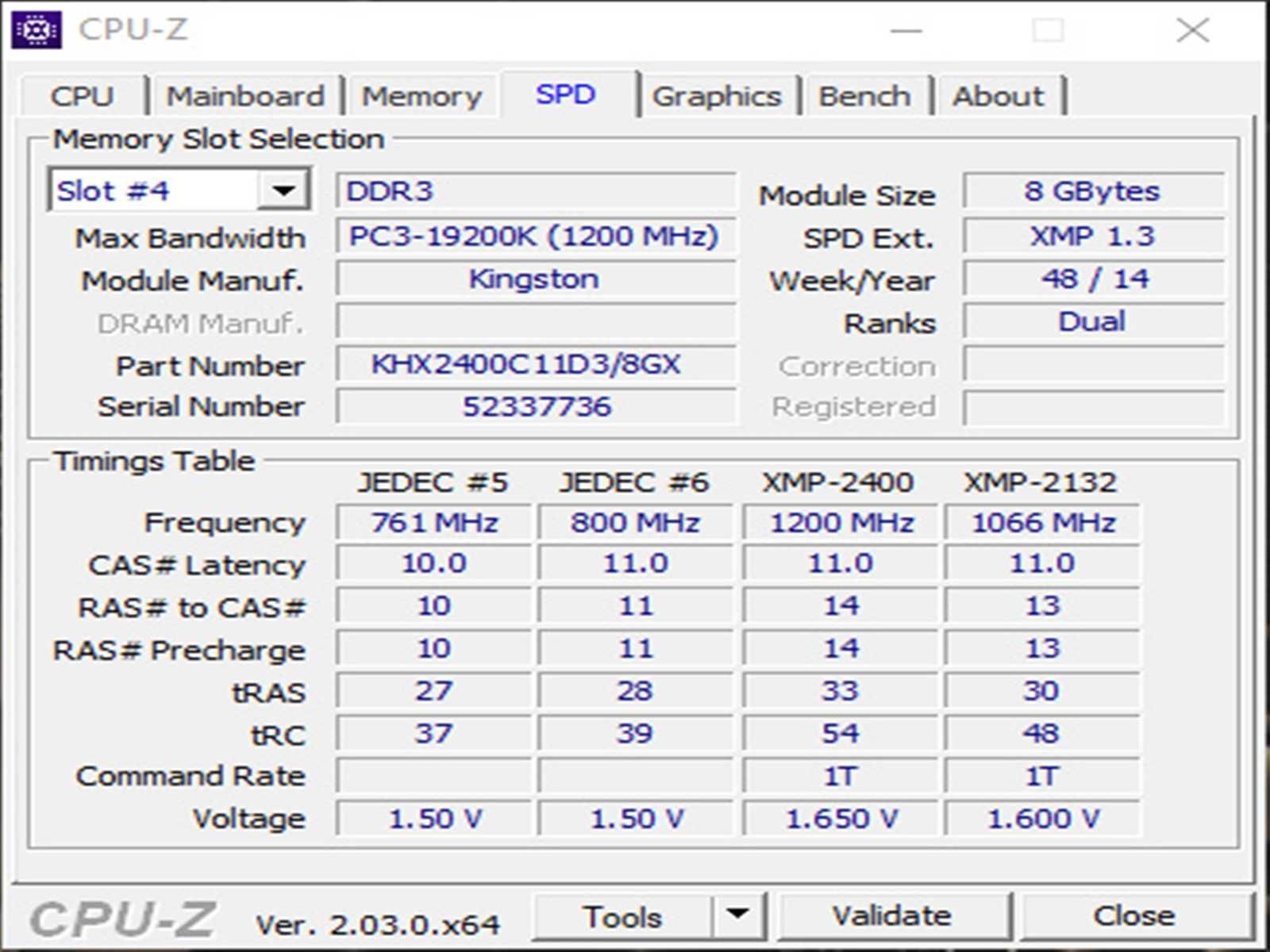The width and height of the screenshot is (1270, 952).
Task: Click the JEDEC #5 tRC value 37
Action: [433, 734]
